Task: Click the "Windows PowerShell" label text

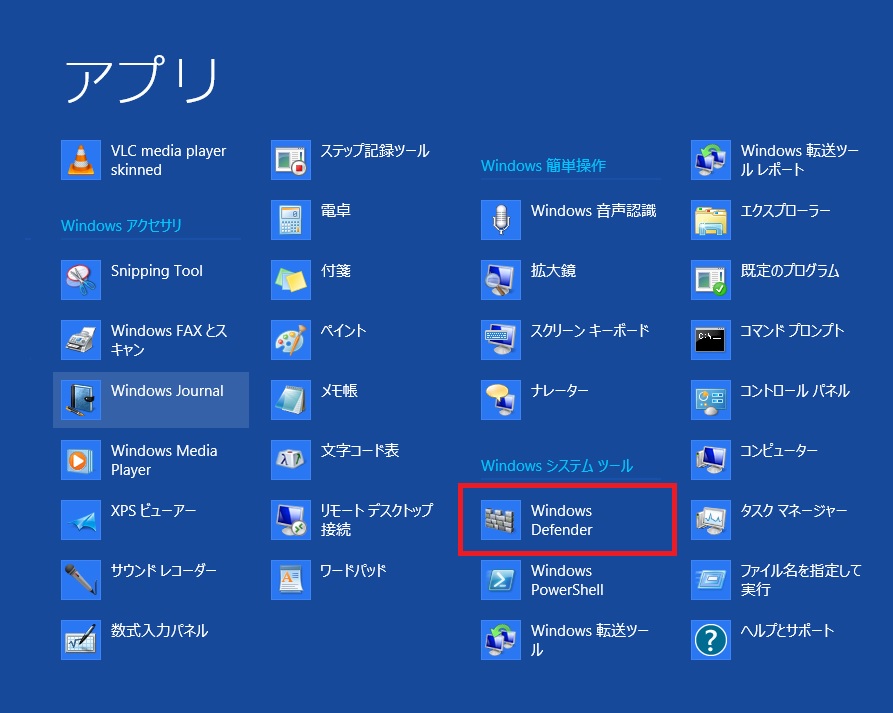Action: [567, 580]
